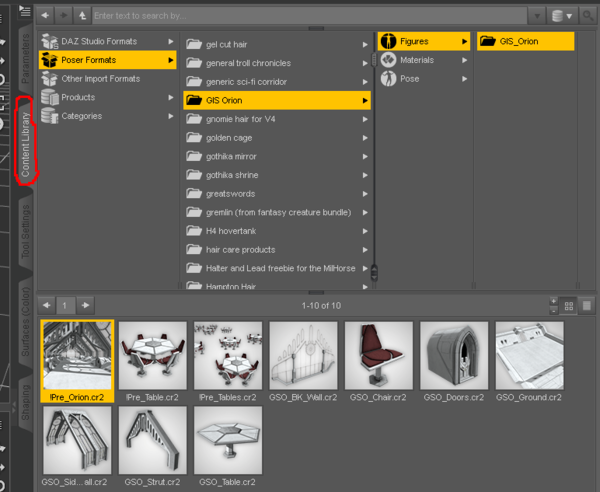Click the go up one level arrow
The image size is (600, 492).
[82, 16]
